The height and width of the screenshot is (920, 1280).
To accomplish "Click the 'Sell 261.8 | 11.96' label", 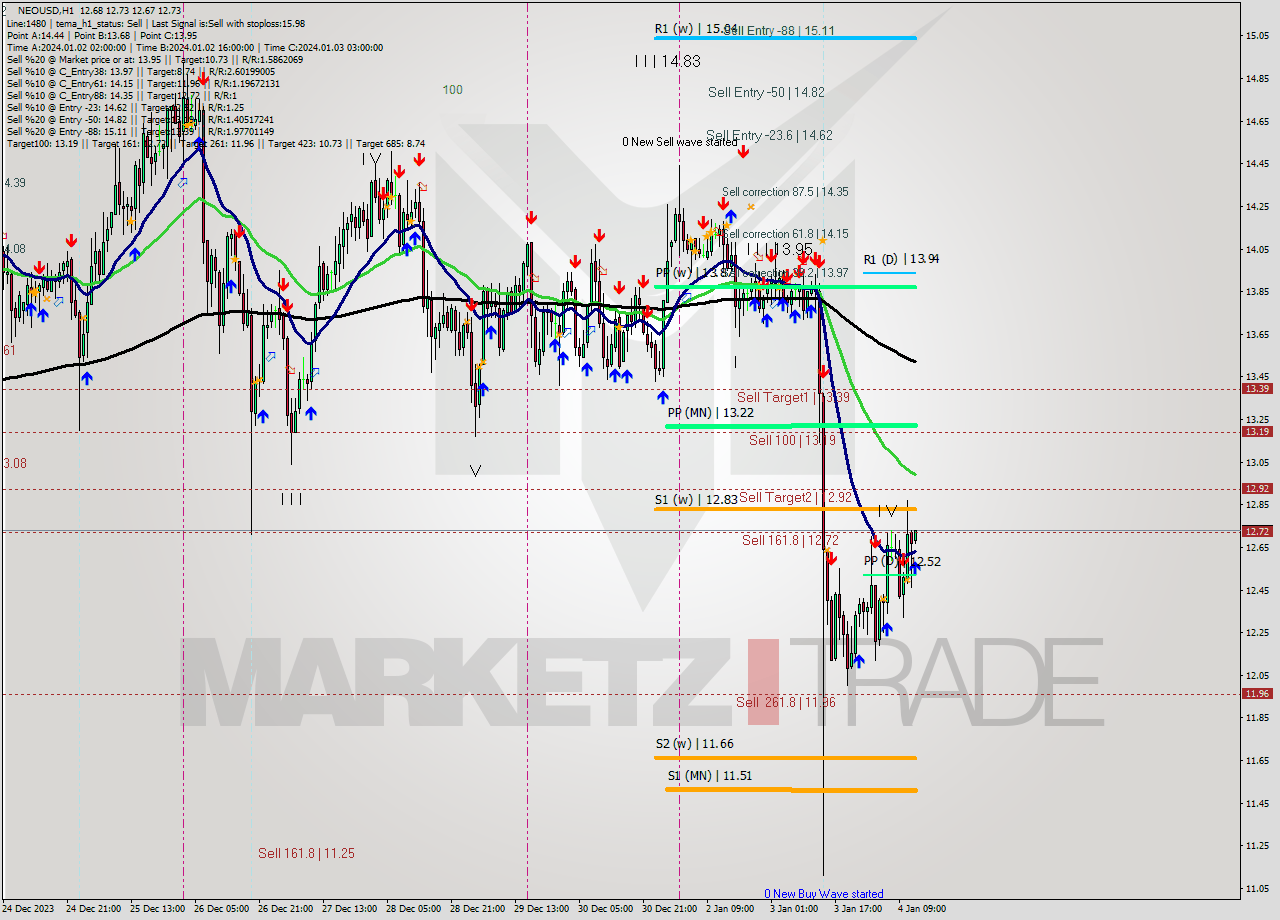I will pyautogui.click(x=786, y=702).
